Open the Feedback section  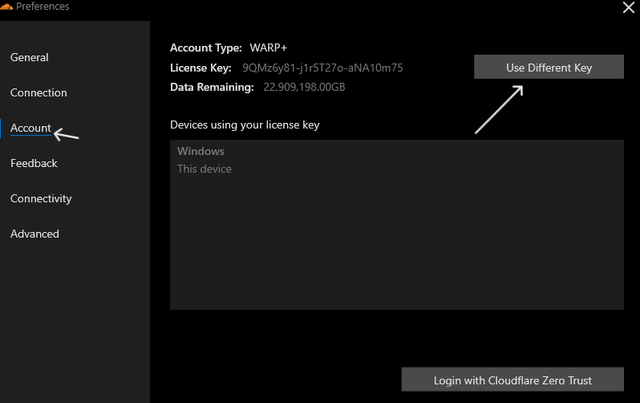[x=34, y=163]
